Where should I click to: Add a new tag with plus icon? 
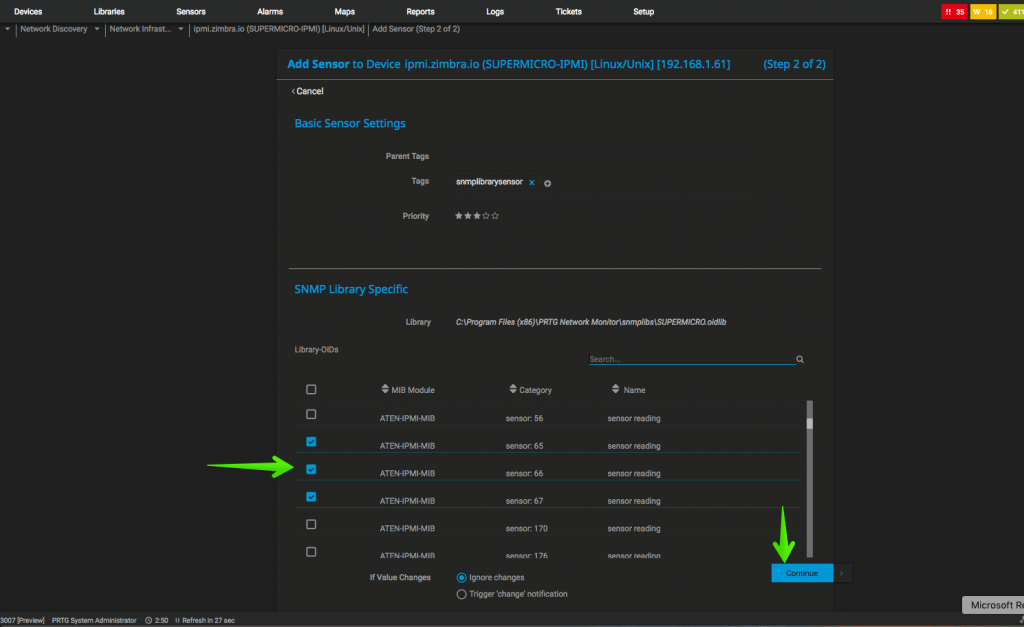(547, 184)
